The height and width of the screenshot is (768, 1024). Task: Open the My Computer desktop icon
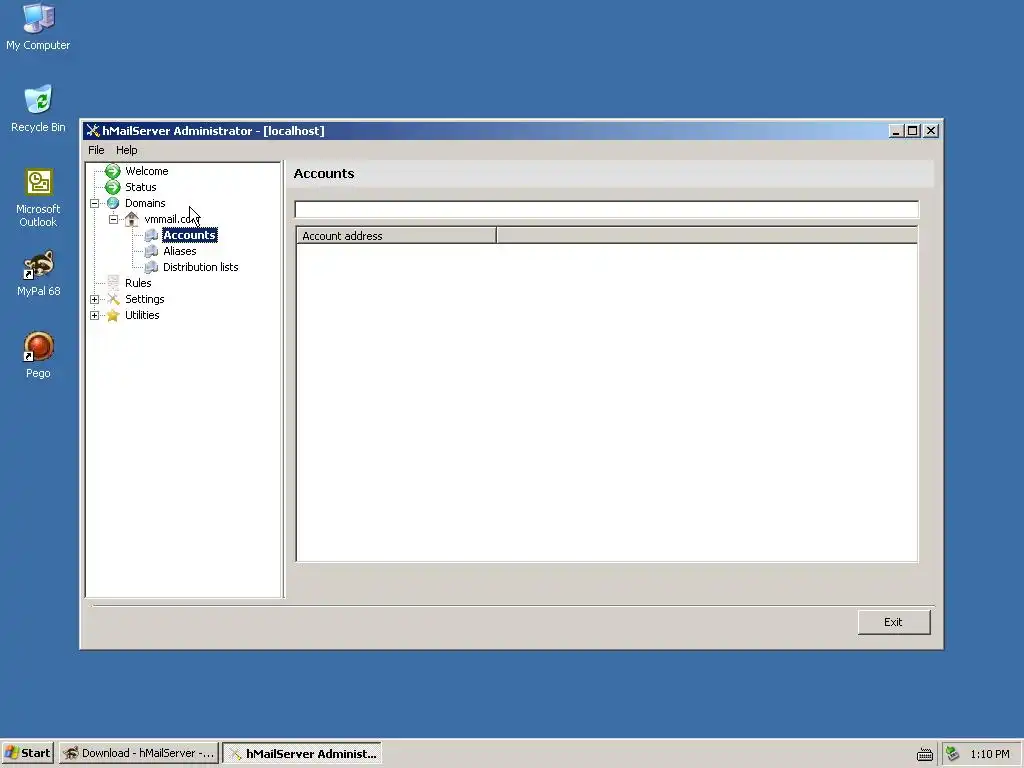pos(38,26)
